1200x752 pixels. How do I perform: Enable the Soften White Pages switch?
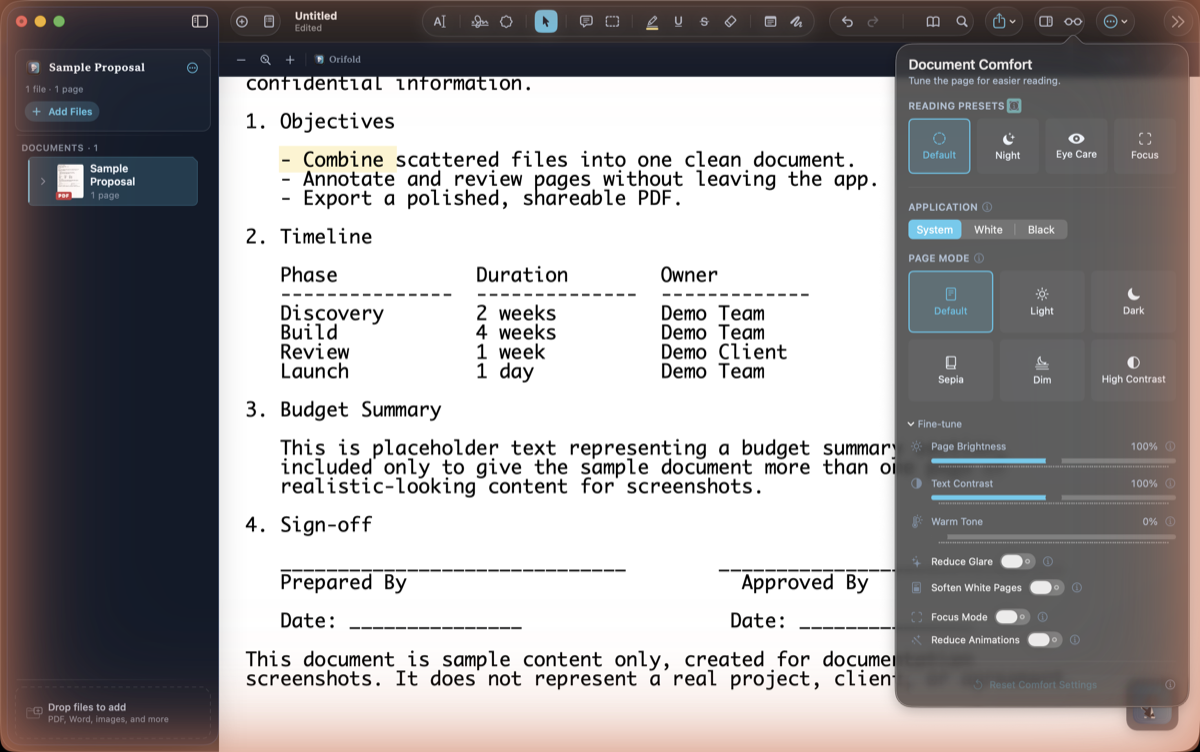[x=1046, y=588]
